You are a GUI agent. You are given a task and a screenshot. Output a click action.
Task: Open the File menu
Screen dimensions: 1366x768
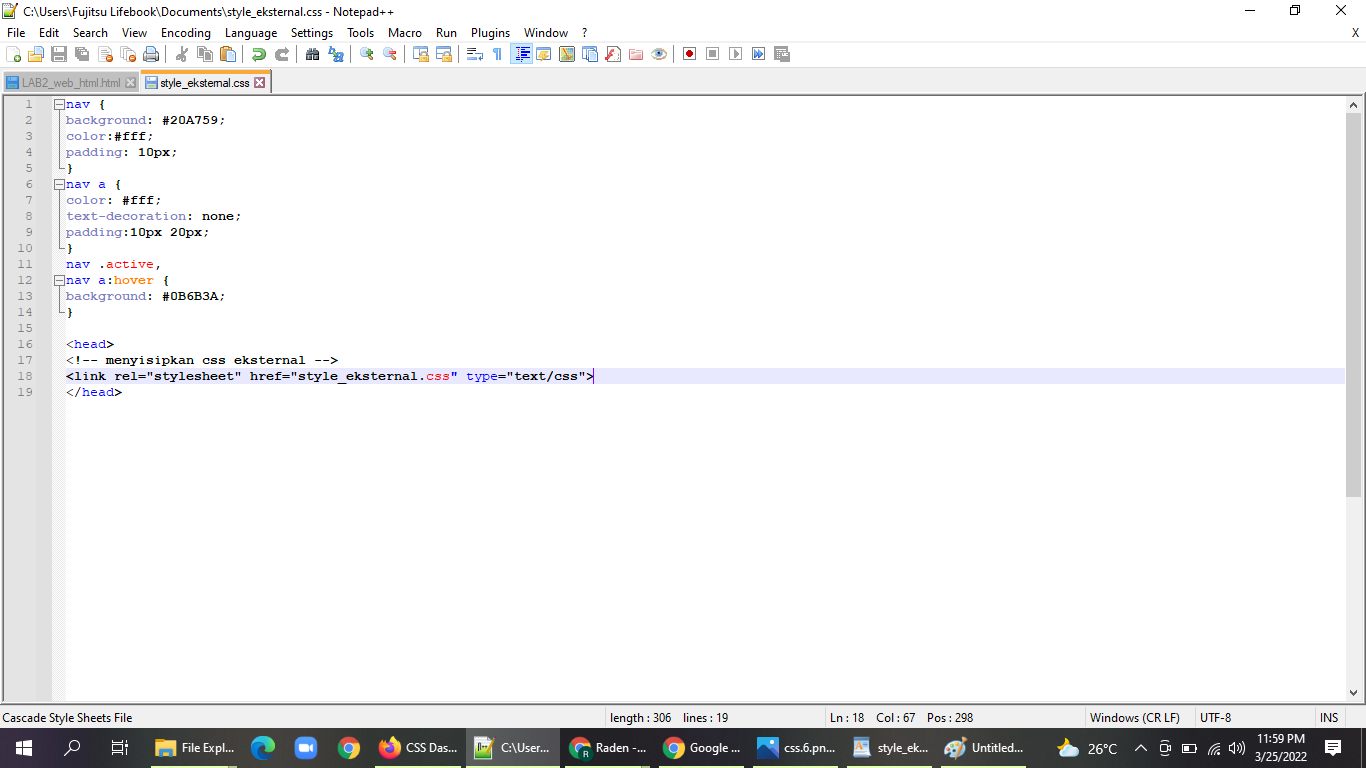[x=16, y=33]
